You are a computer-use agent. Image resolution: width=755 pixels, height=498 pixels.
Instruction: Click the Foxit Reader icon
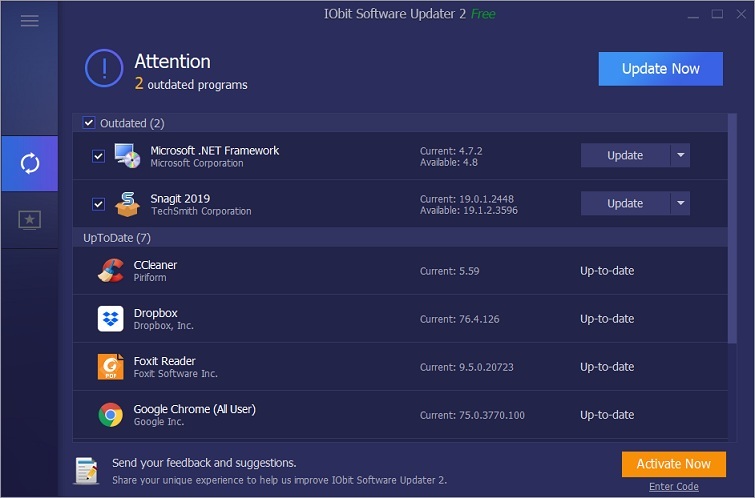pos(110,367)
